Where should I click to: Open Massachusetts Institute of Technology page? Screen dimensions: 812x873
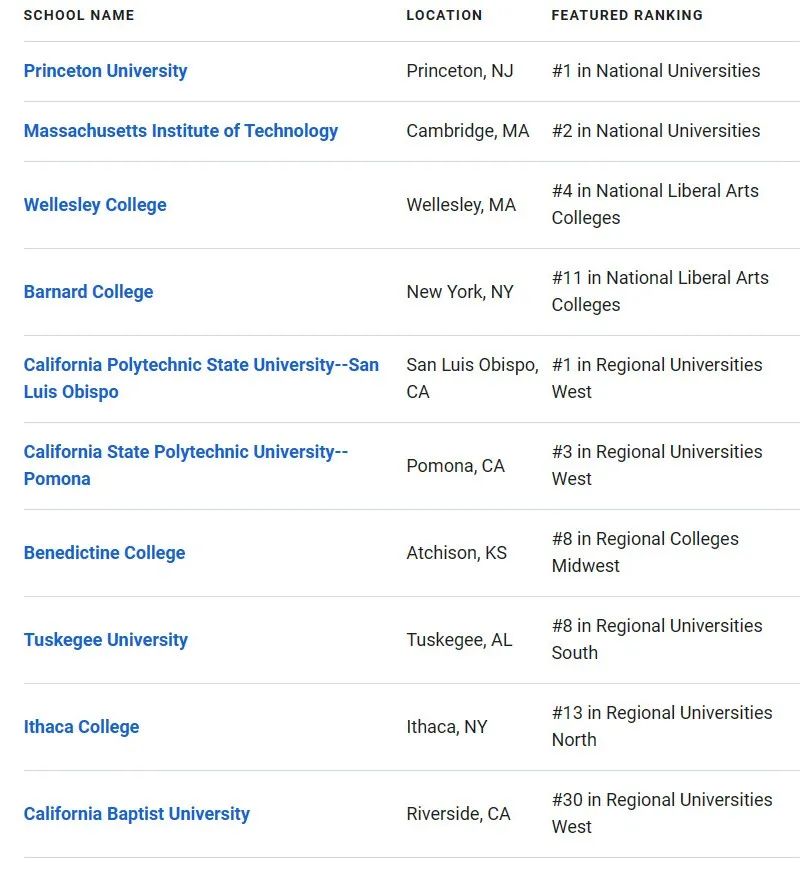(x=180, y=131)
